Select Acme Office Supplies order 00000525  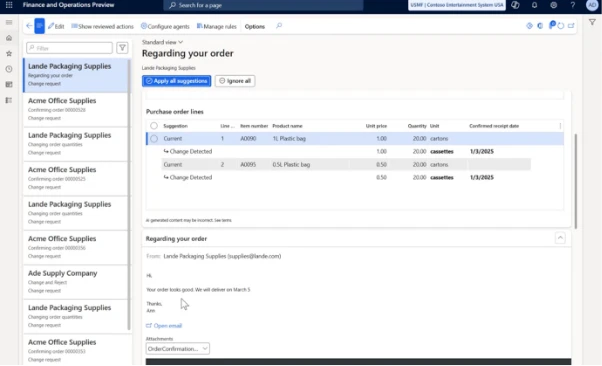click(75, 179)
